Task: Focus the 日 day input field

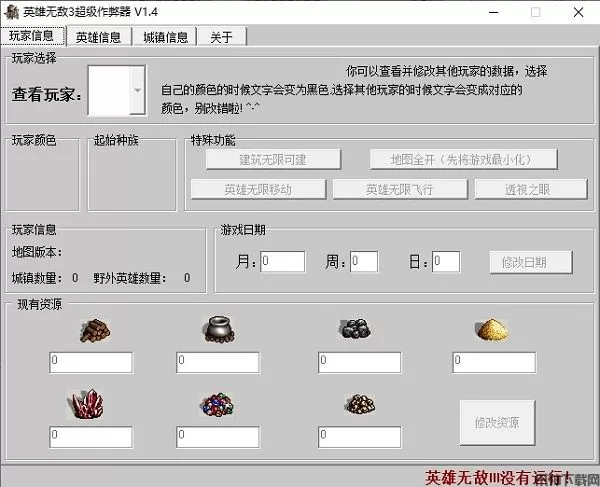Action: pos(446,262)
